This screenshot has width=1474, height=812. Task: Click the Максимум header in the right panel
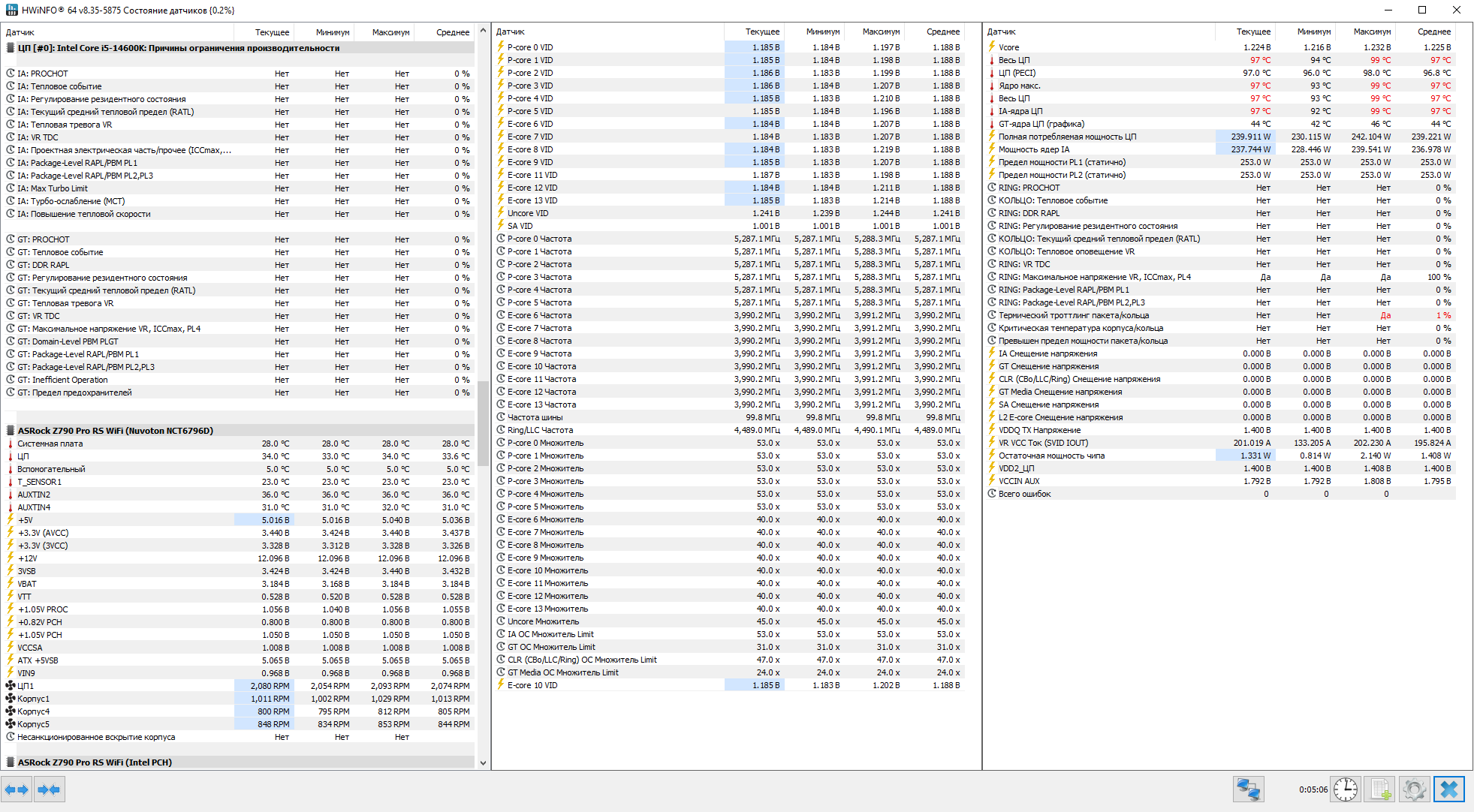point(1371,32)
